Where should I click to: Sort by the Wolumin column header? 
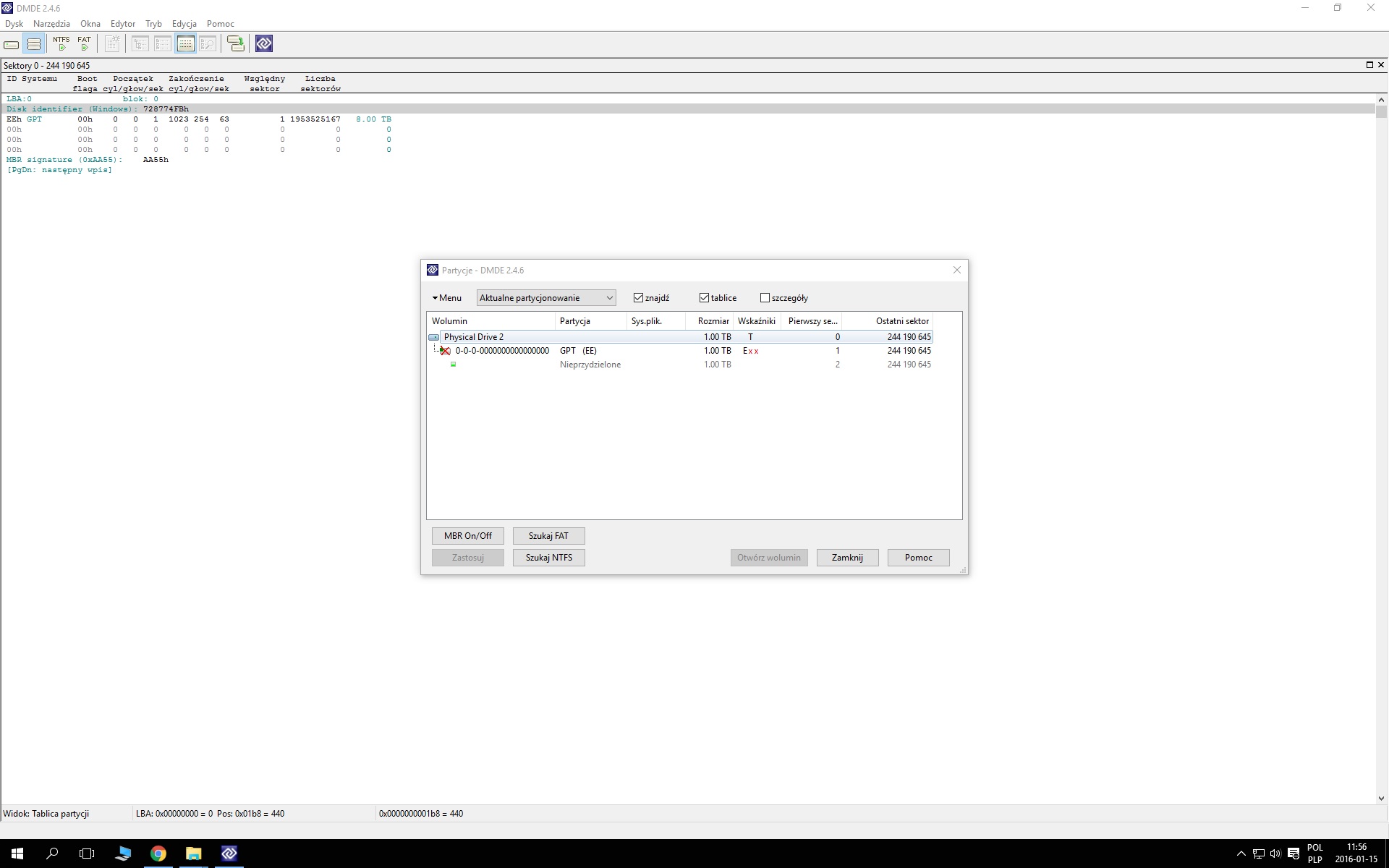[491, 321]
